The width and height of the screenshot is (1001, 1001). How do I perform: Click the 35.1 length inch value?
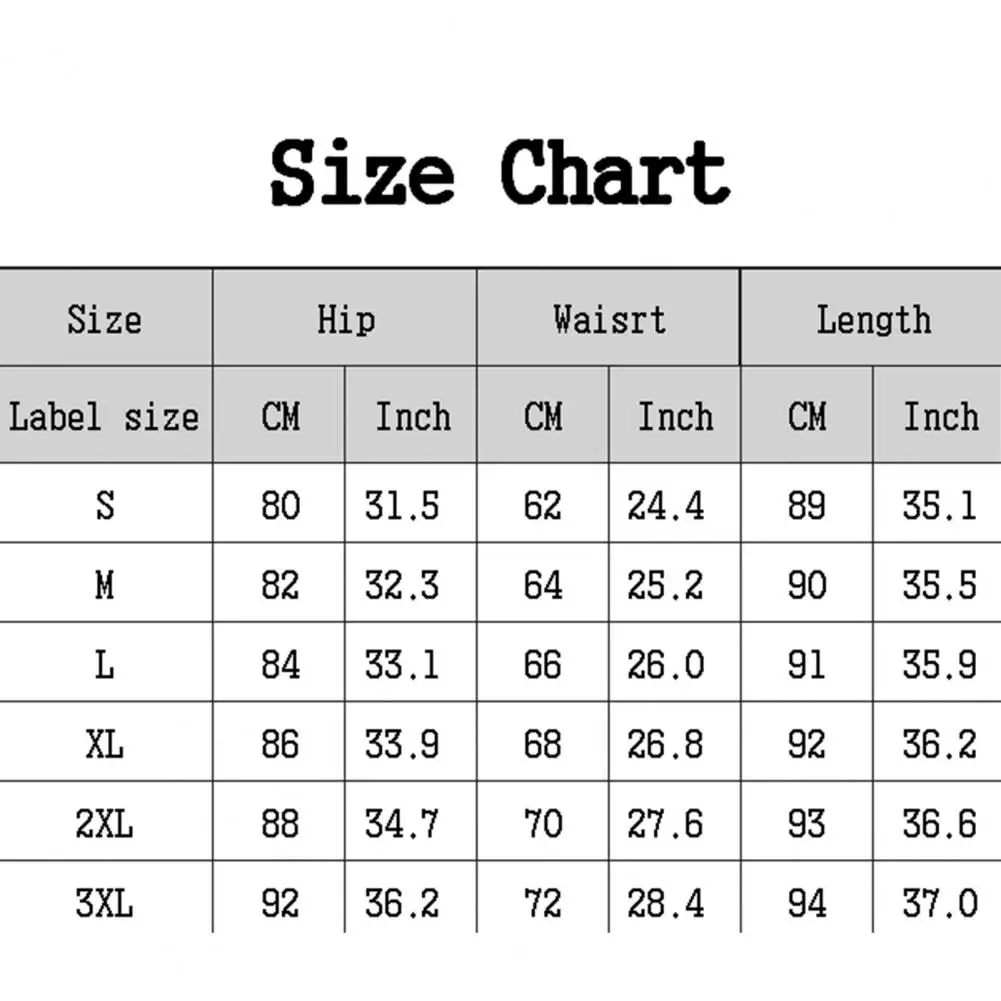[938, 506]
